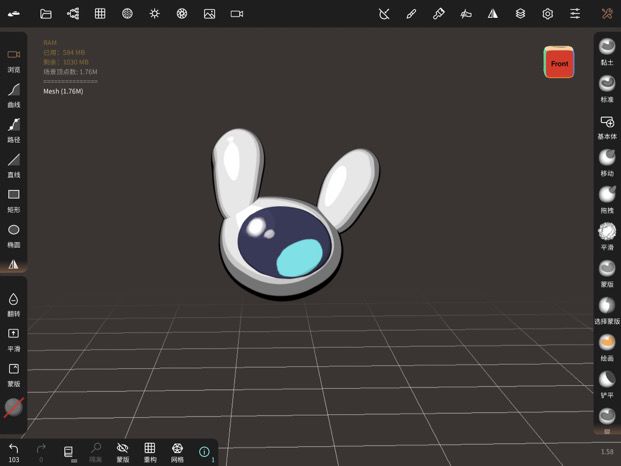Click the Front view cube
Screen dimensions: 621x466
[x=559, y=63]
